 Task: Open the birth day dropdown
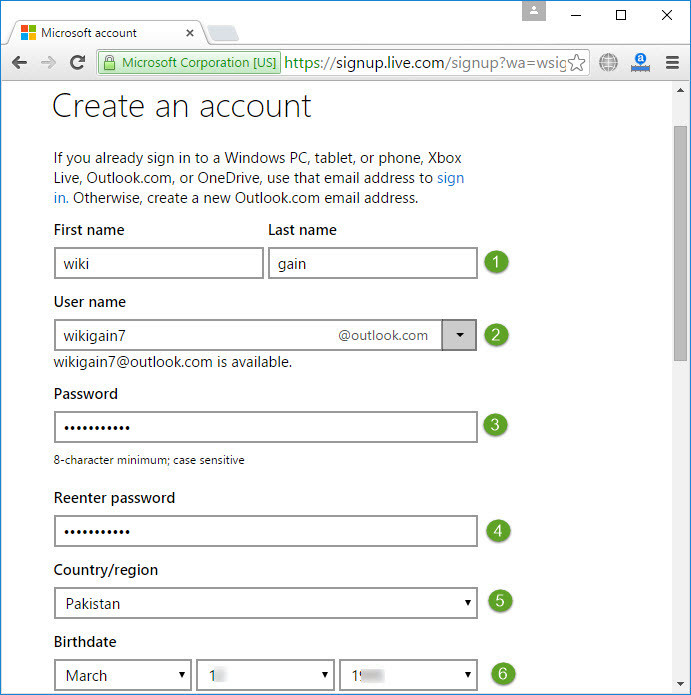tap(265, 675)
